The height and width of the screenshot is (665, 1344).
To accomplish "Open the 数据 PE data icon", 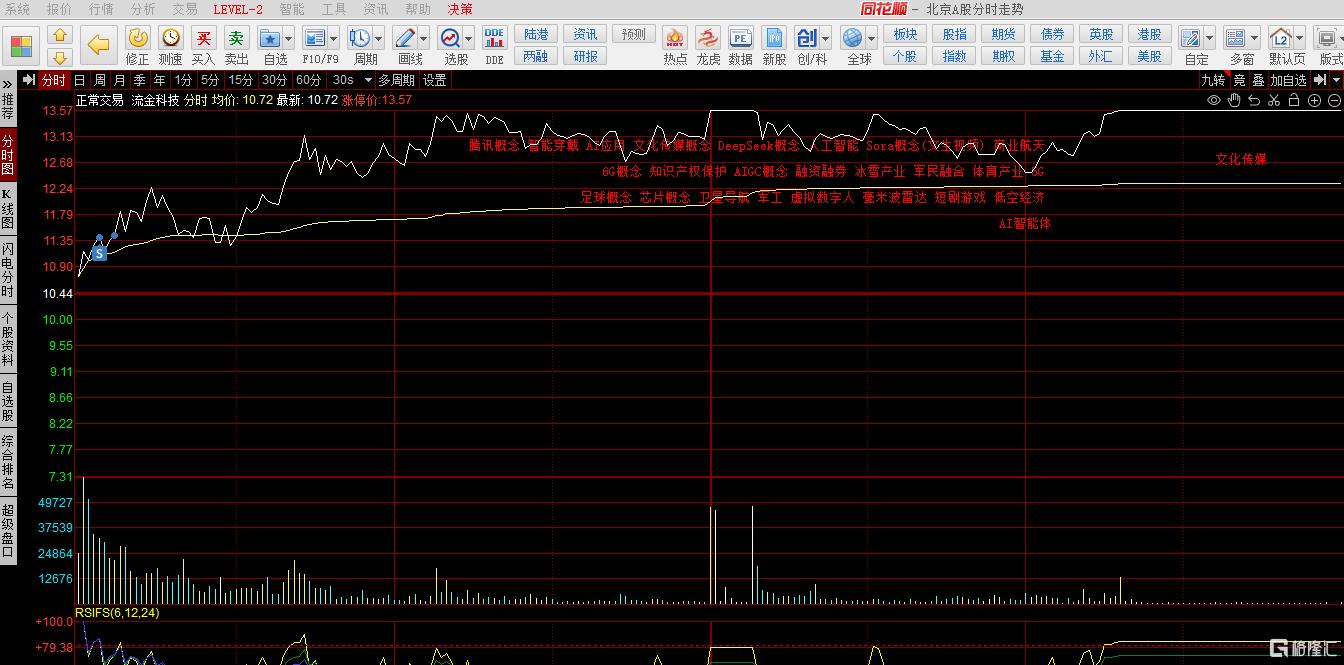I will click(741, 38).
